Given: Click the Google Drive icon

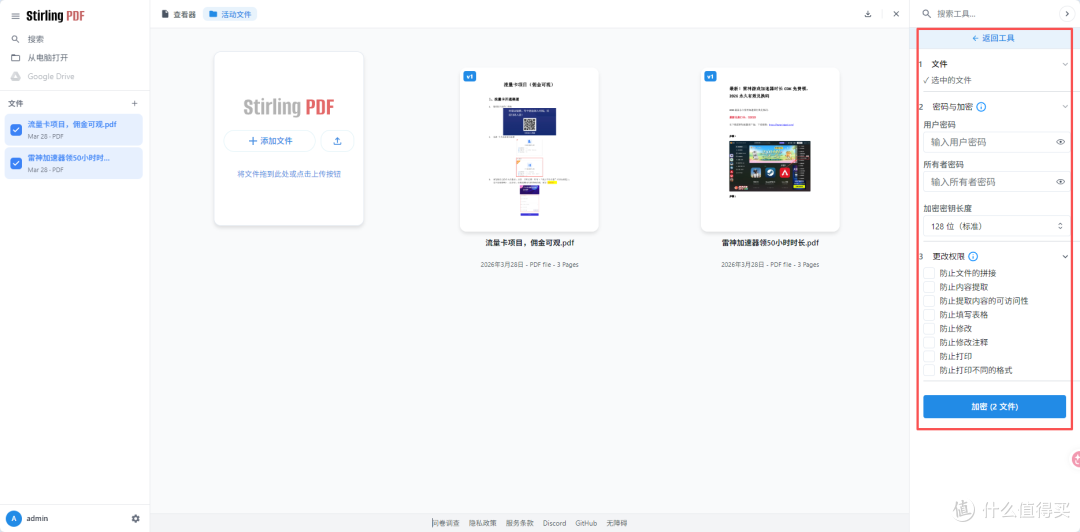Looking at the screenshot, I should [15, 76].
